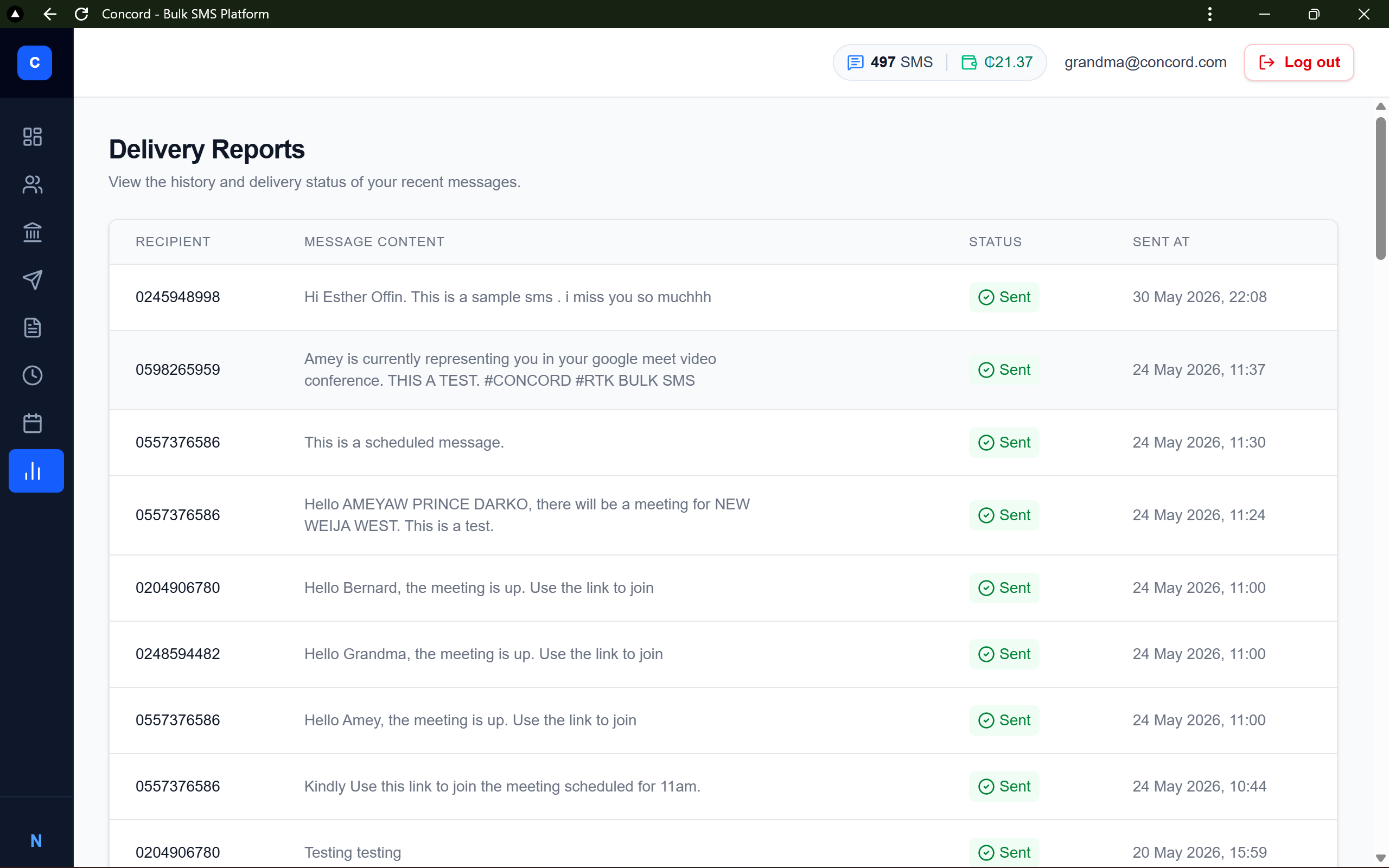Select recipient number 0598265959
The height and width of the screenshot is (868, 1389).
pos(177,369)
